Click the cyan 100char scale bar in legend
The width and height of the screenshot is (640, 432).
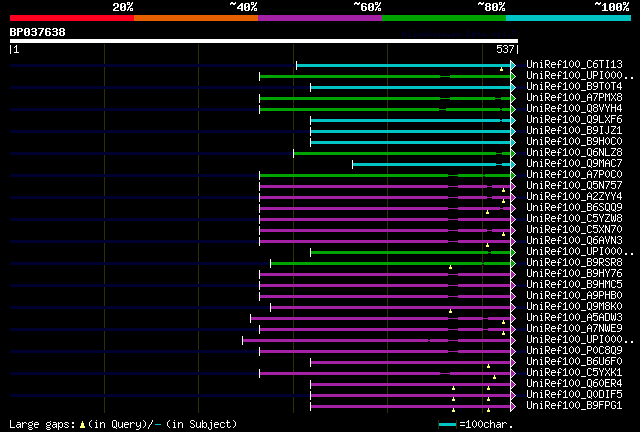pos(447,425)
